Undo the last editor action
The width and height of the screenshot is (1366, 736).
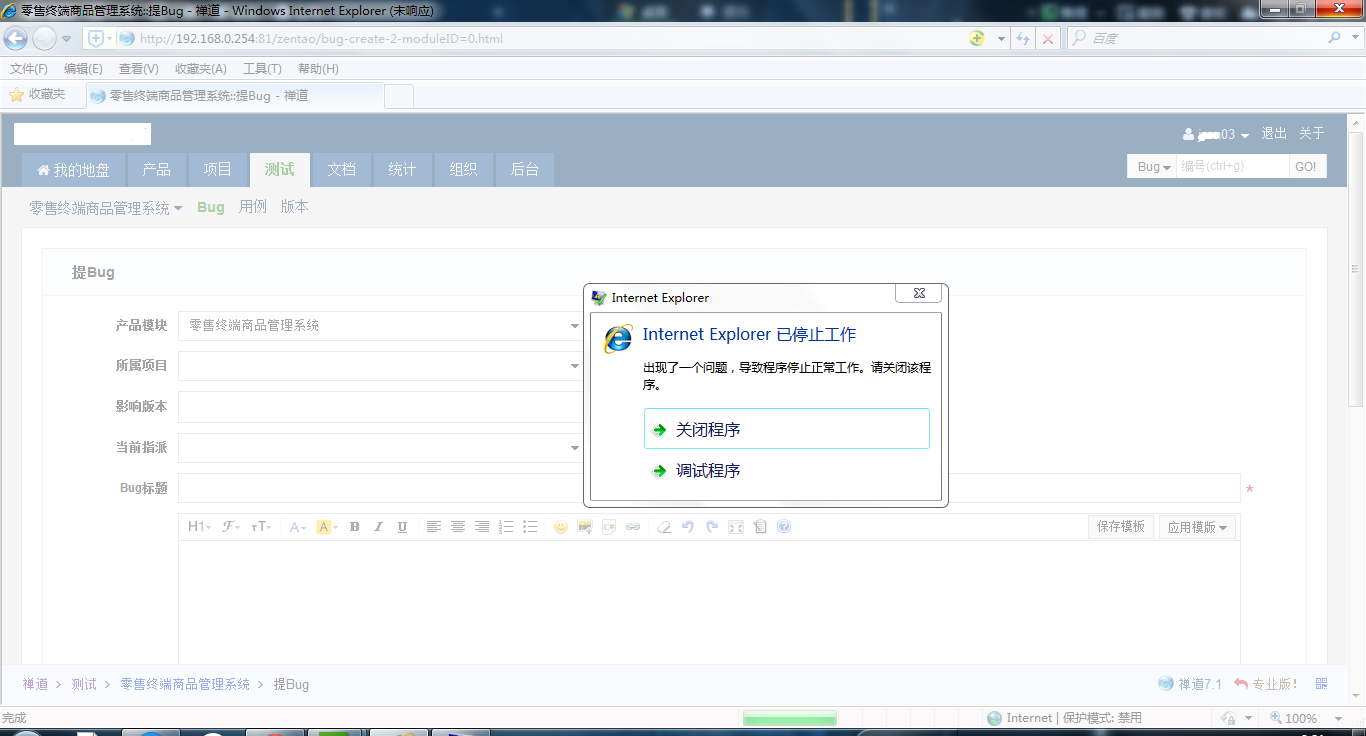tap(688, 527)
